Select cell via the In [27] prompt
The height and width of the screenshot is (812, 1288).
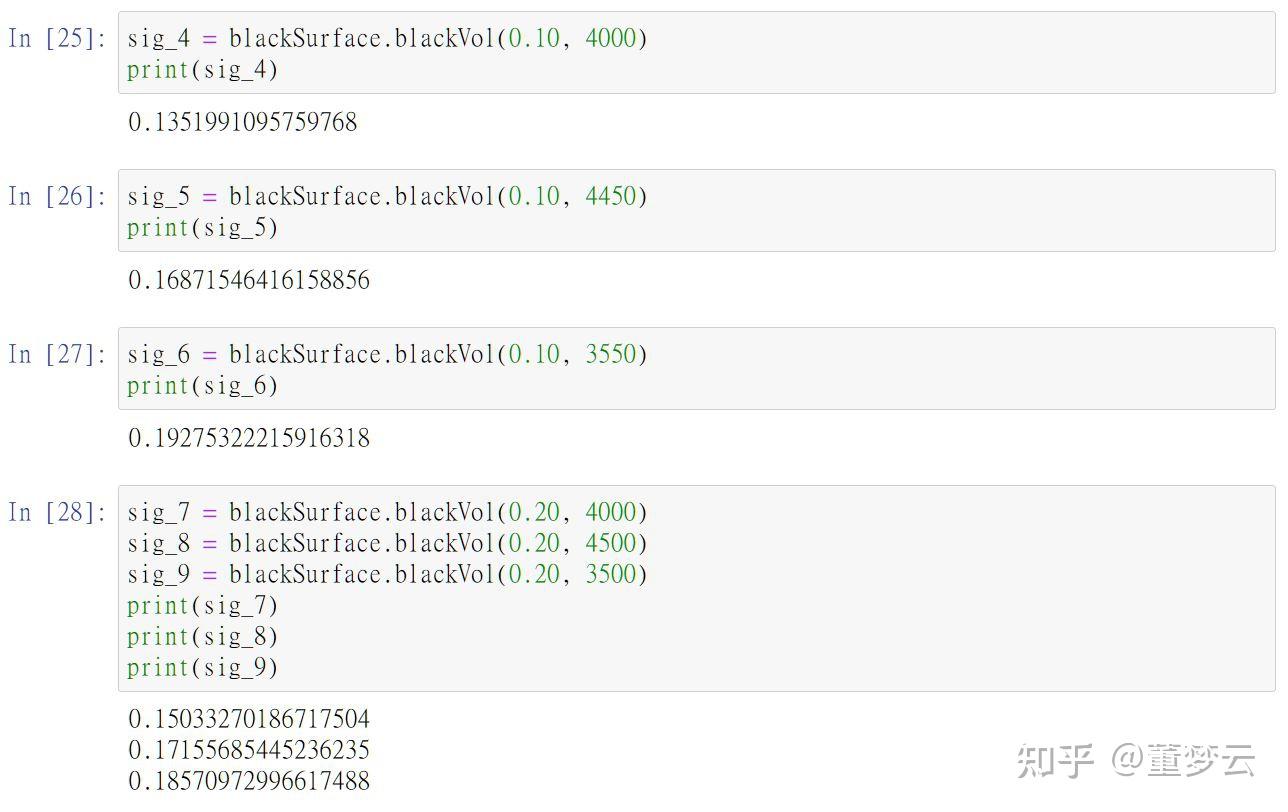57,355
